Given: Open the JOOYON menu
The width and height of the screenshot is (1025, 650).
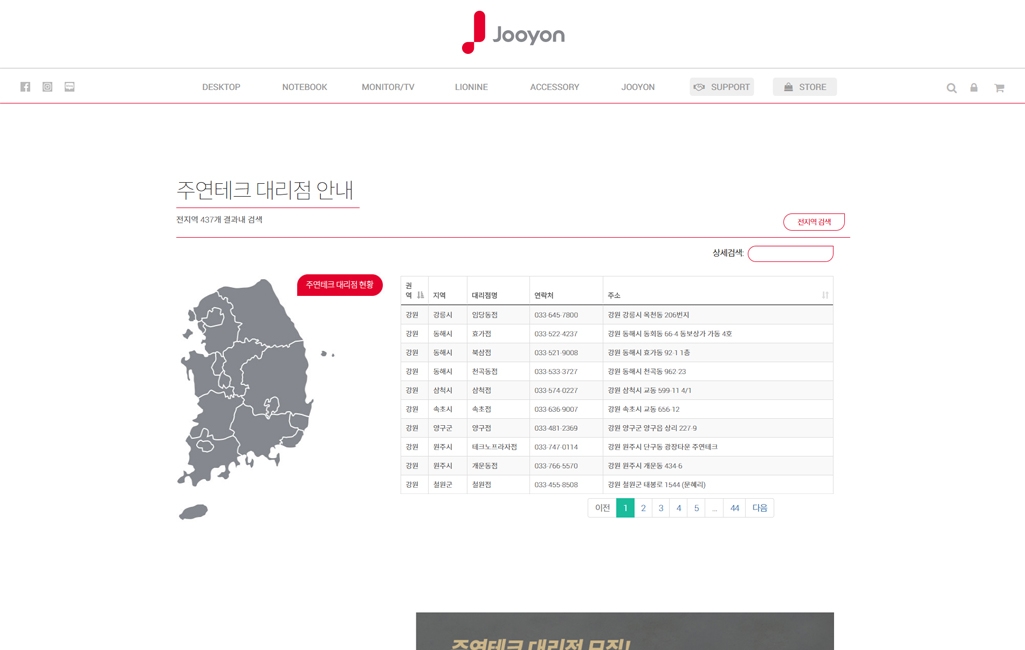Looking at the screenshot, I should point(638,87).
